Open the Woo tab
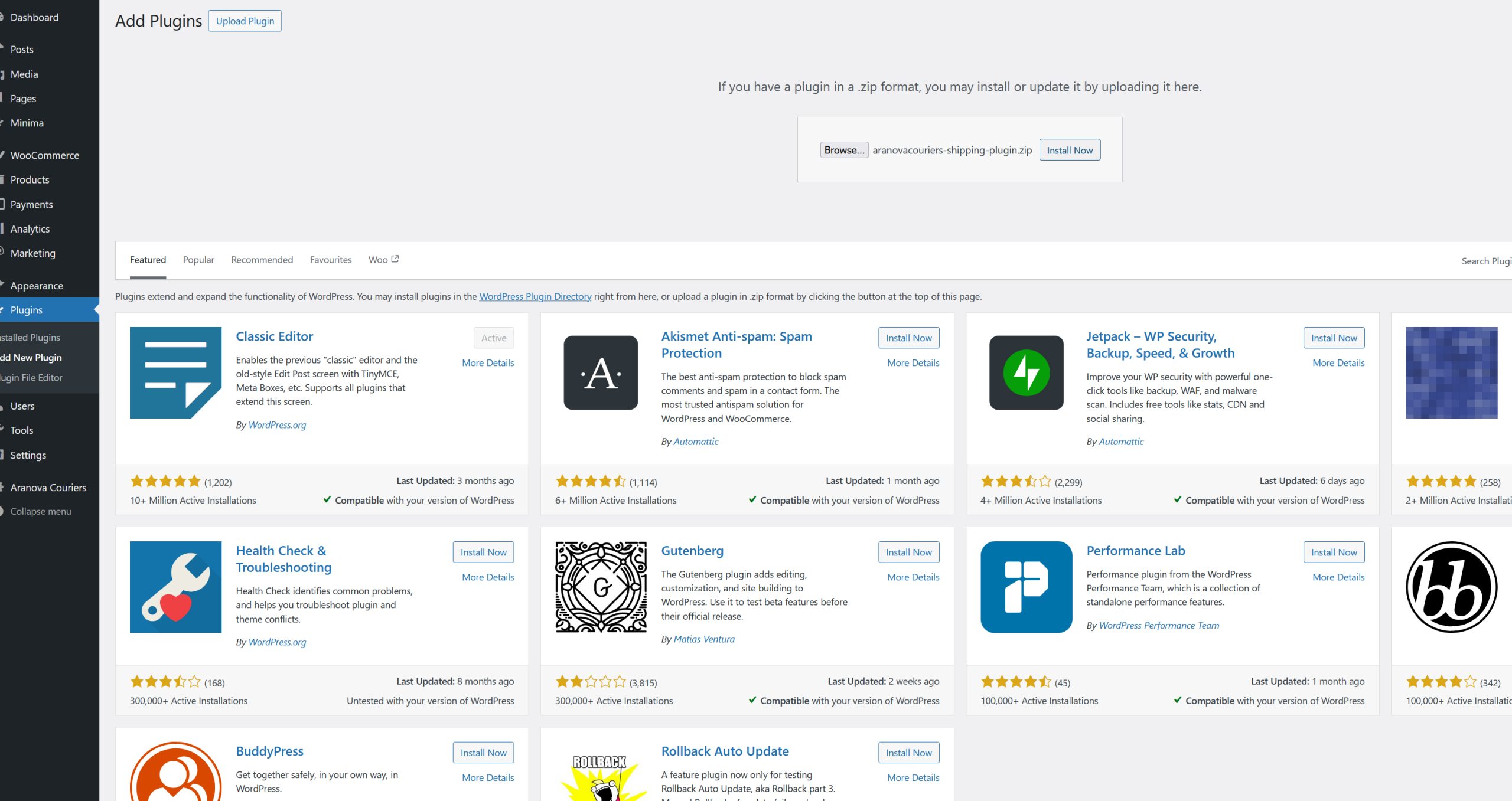This screenshot has width=1512, height=801. [383, 260]
